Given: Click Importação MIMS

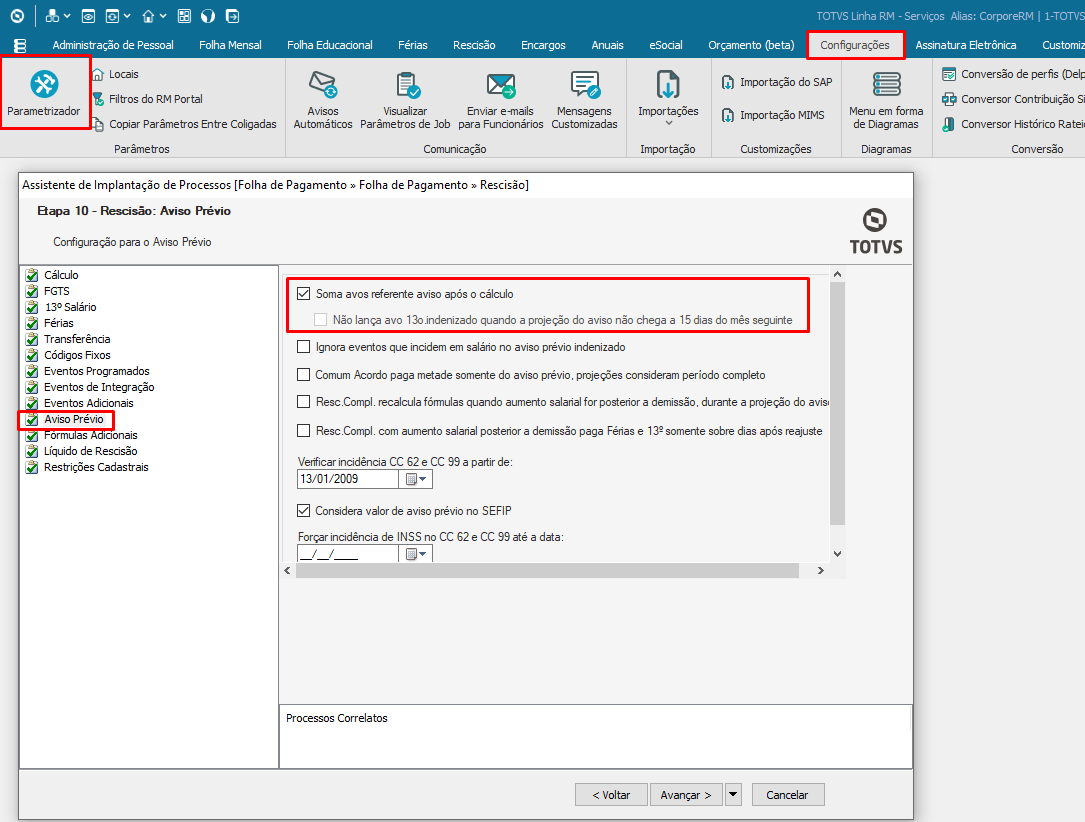Looking at the screenshot, I should pyautogui.click(x=772, y=115).
